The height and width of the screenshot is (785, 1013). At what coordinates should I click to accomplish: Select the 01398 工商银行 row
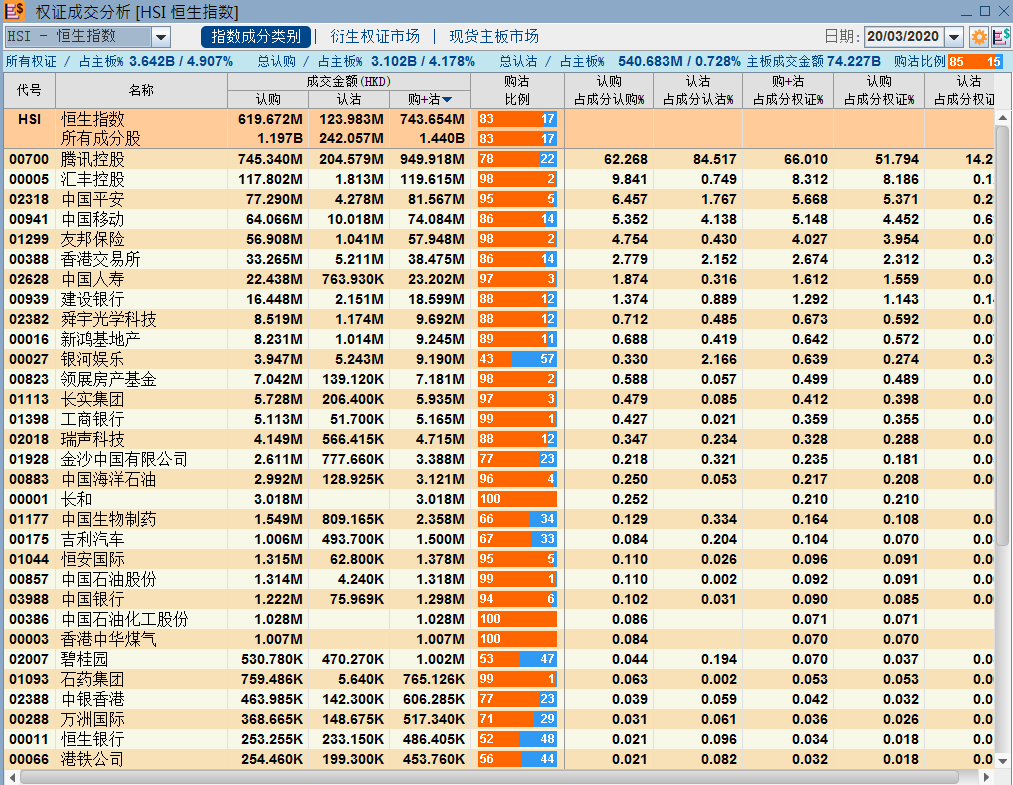(x=499, y=419)
